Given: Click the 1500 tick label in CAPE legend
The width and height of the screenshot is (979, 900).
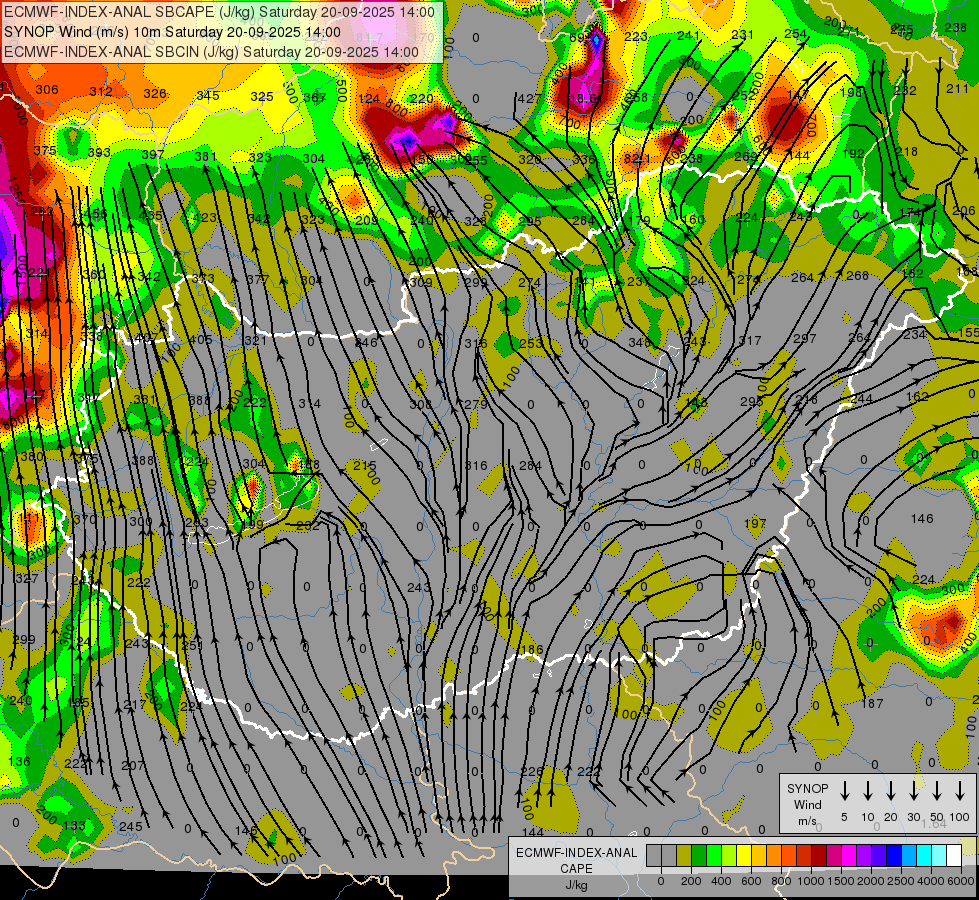Looking at the screenshot, I should click(841, 881).
